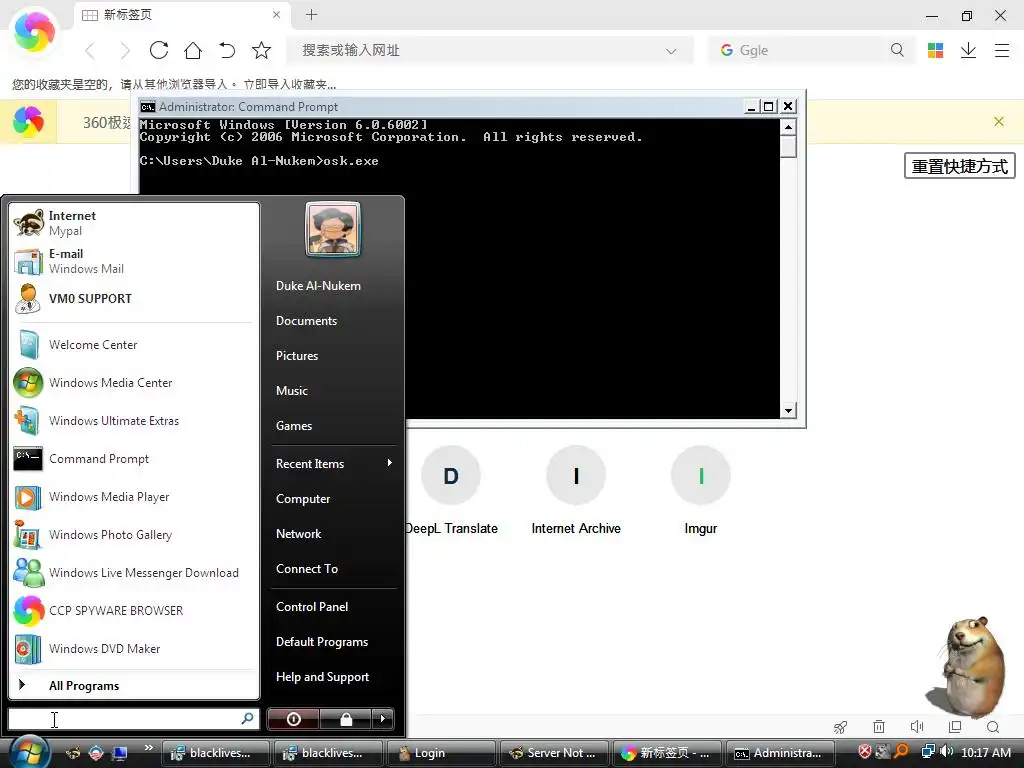The width and height of the screenshot is (1024, 768).
Task: Open Default Programs
Action: pos(321,642)
